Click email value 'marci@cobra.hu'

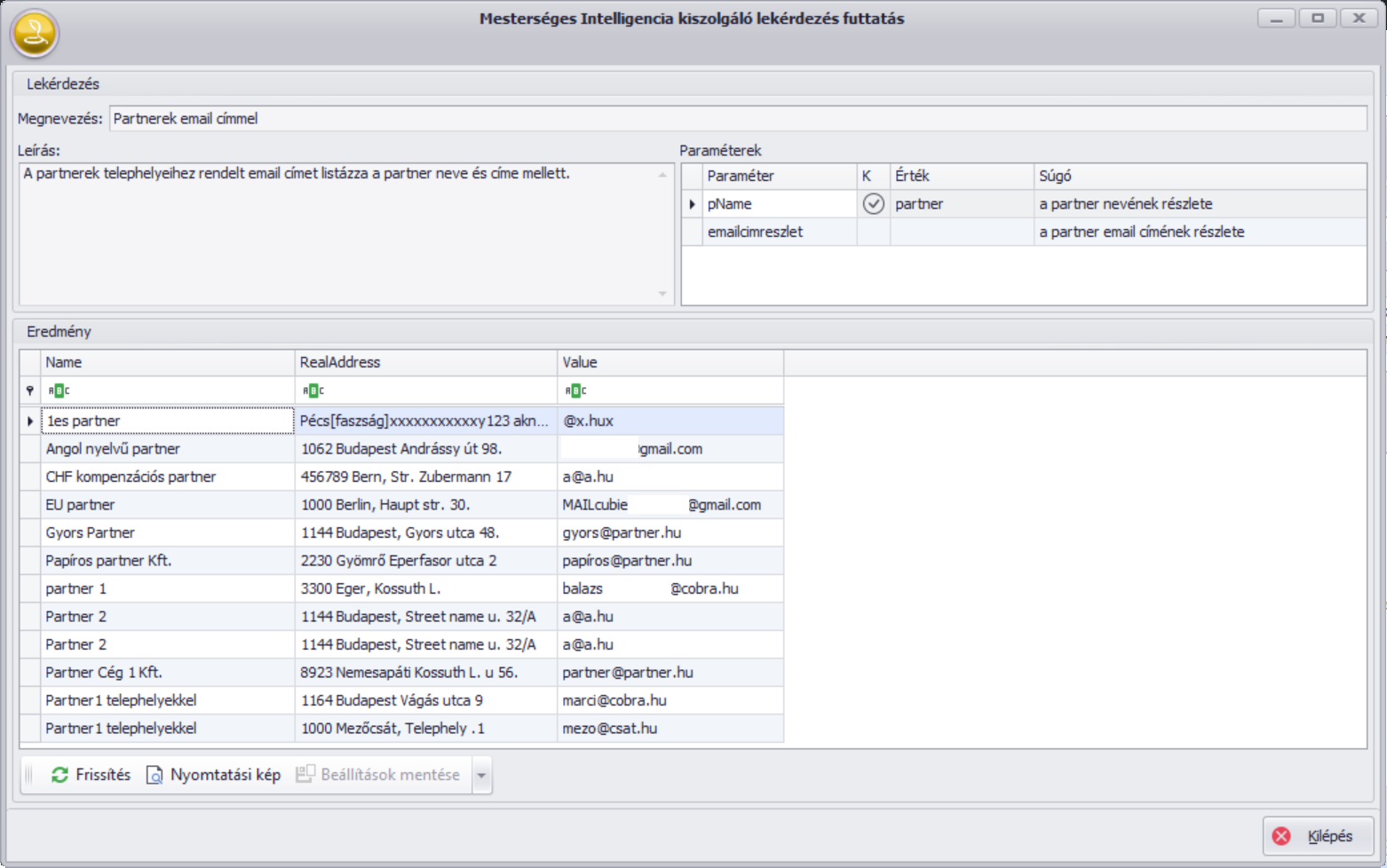(x=670, y=700)
